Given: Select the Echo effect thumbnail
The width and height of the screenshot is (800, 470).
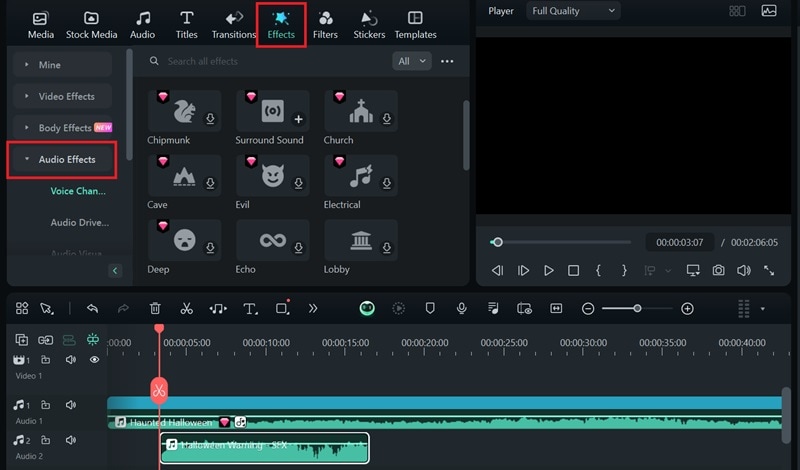Looking at the screenshot, I should pos(272,240).
